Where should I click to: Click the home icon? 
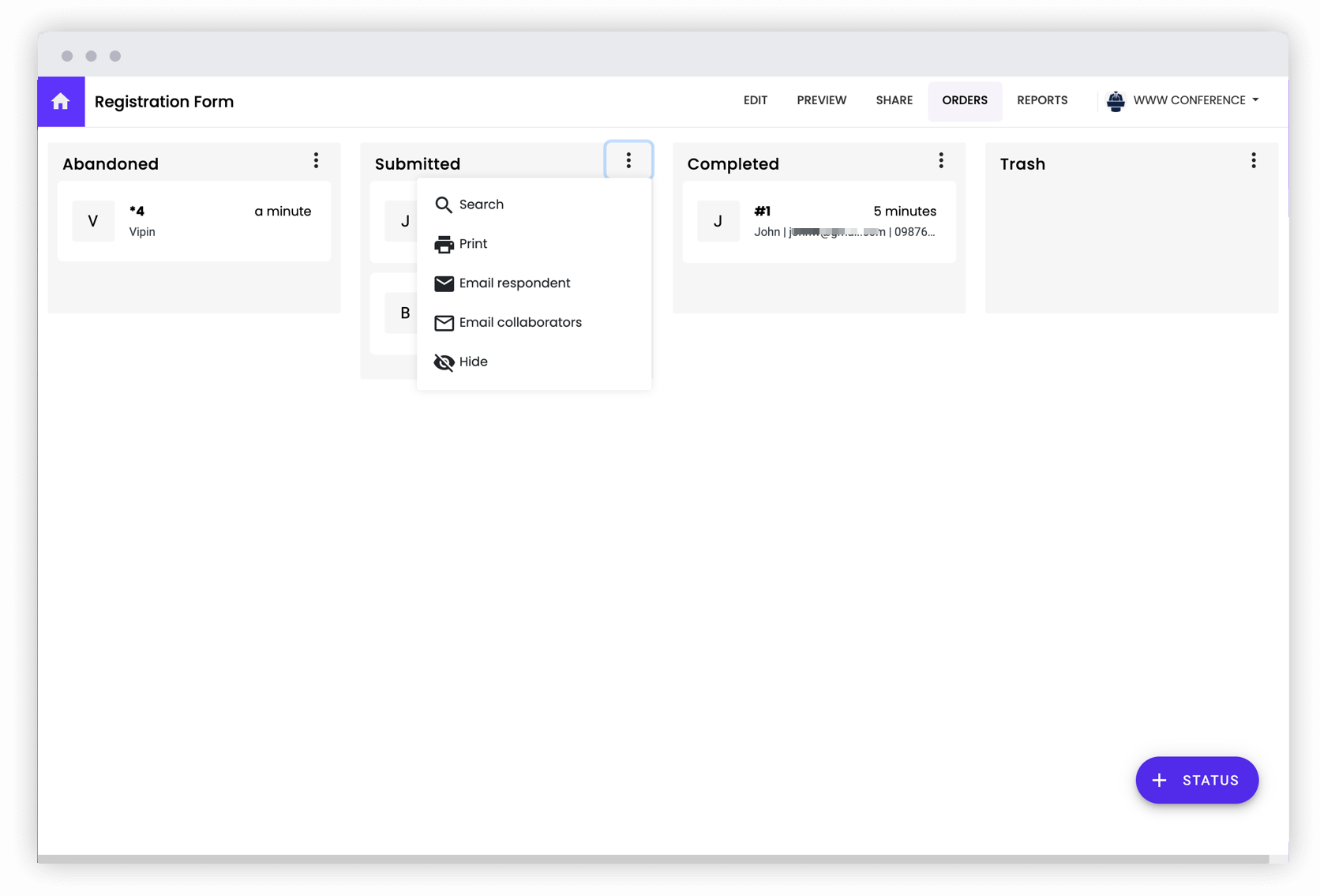(x=61, y=101)
